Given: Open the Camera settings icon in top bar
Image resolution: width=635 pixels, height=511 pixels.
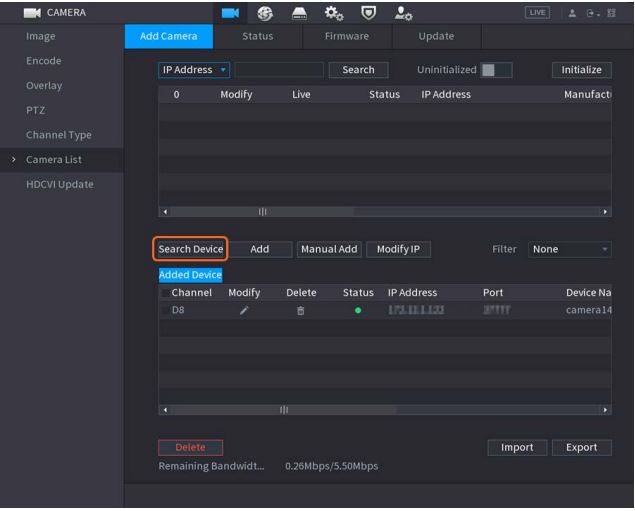Looking at the screenshot, I should point(230,13).
